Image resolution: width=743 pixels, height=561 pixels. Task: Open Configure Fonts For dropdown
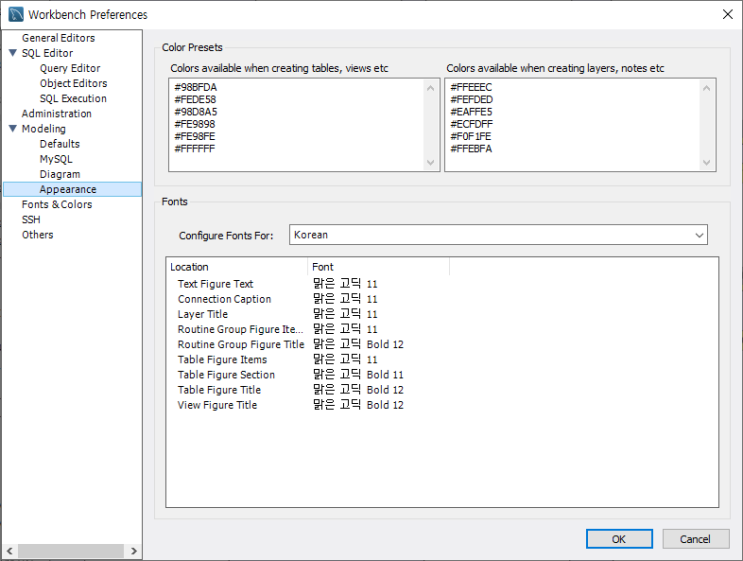click(498, 235)
